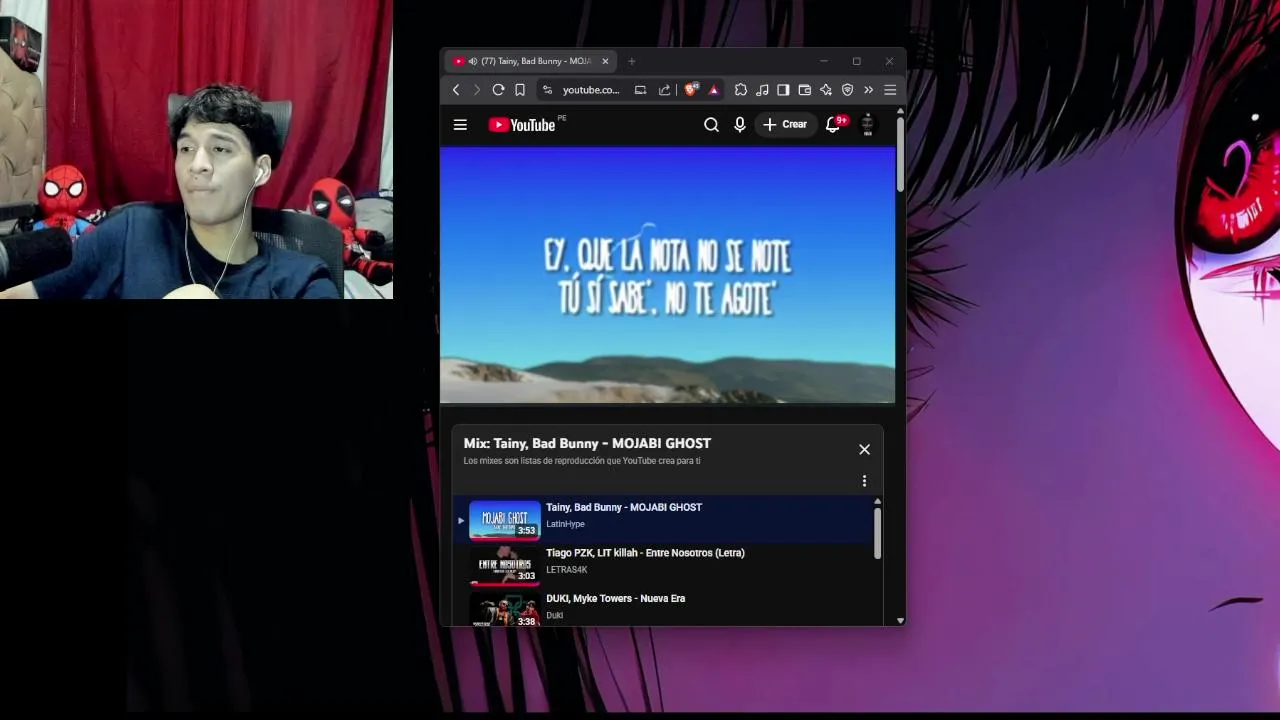Select the Tainy, Bad Bunny browser tab

tap(530, 61)
